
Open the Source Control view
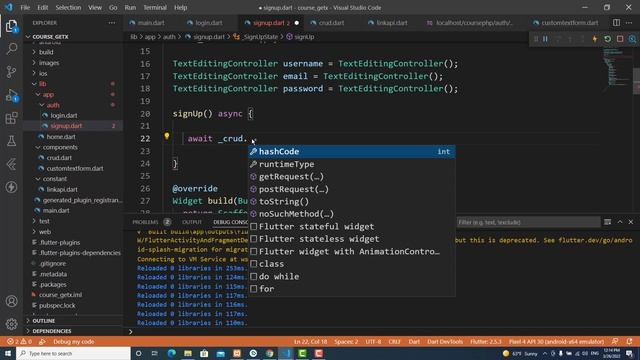[11, 72]
